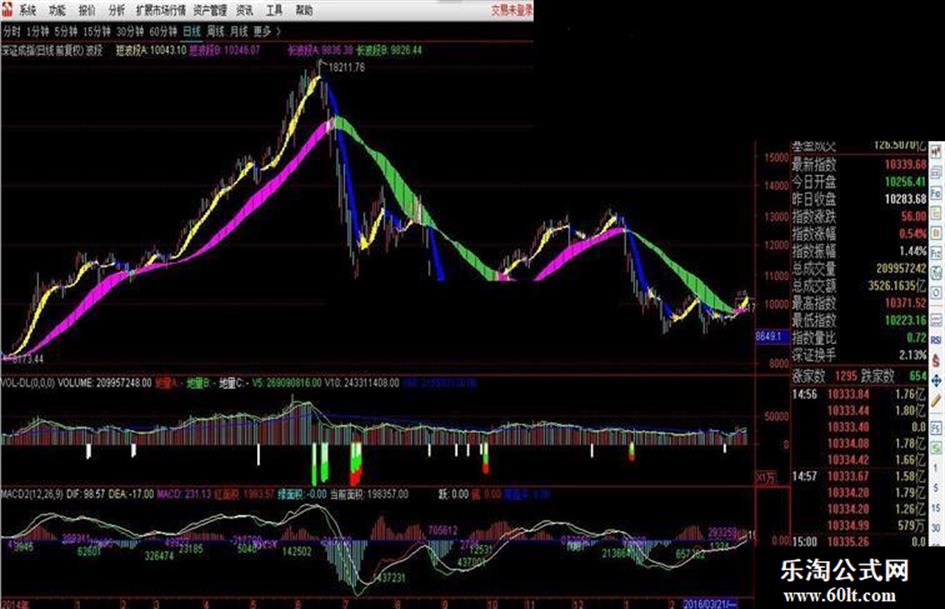945x609 pixels.
Task: Click the red S icon below RSI
Action: click(936, 361)
